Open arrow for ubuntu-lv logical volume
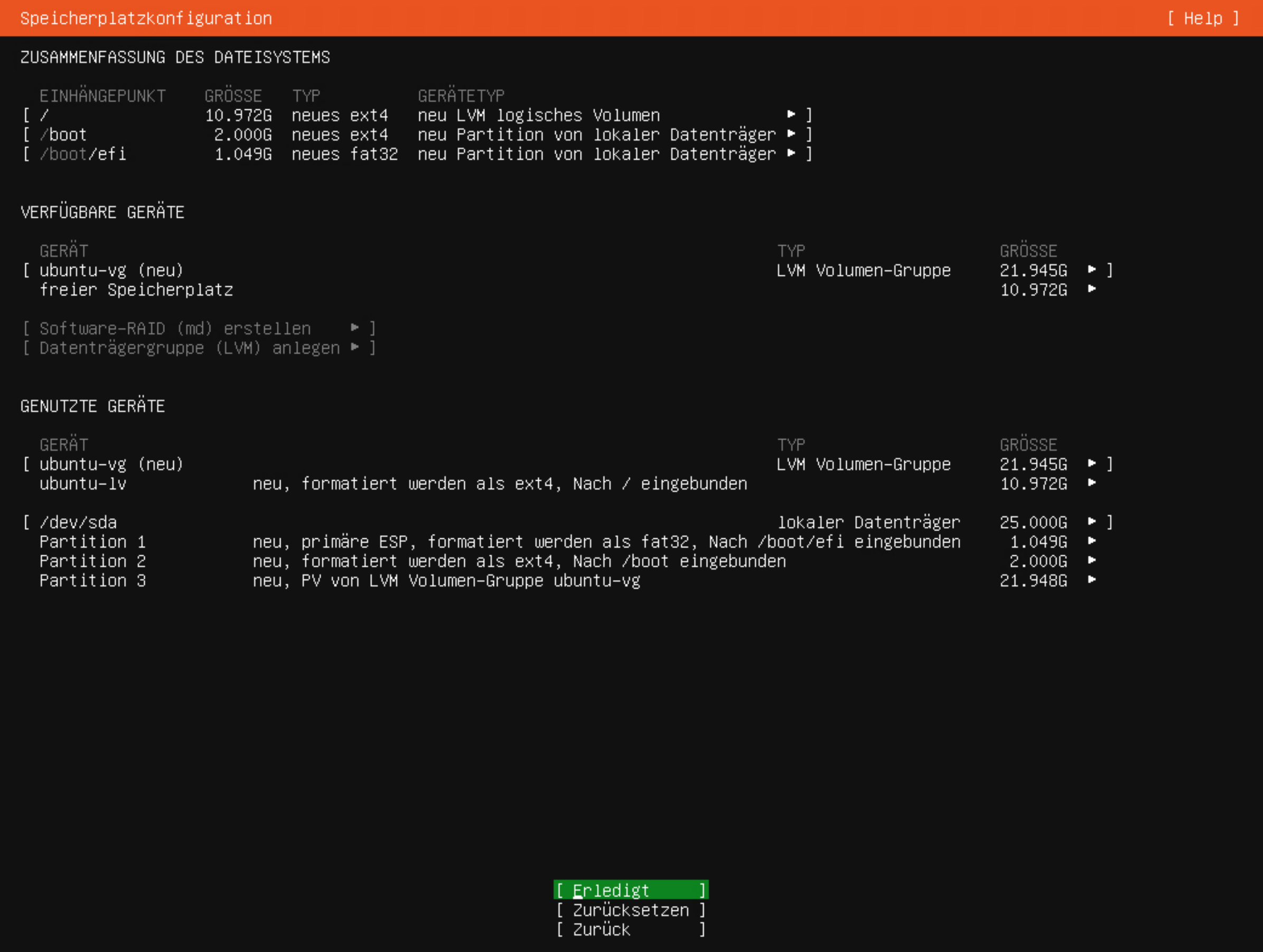 point(1092,483)
